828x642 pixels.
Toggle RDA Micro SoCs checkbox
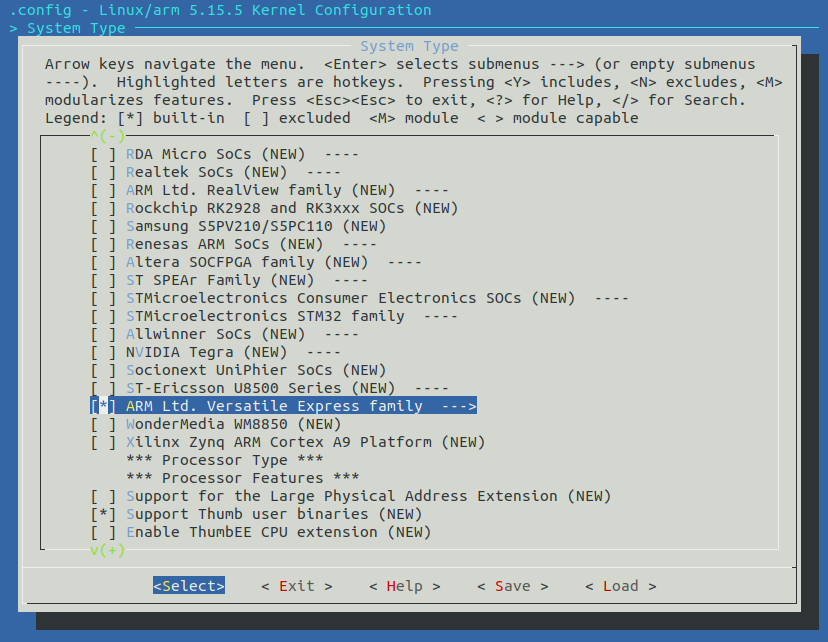click(x=104, y=154)
